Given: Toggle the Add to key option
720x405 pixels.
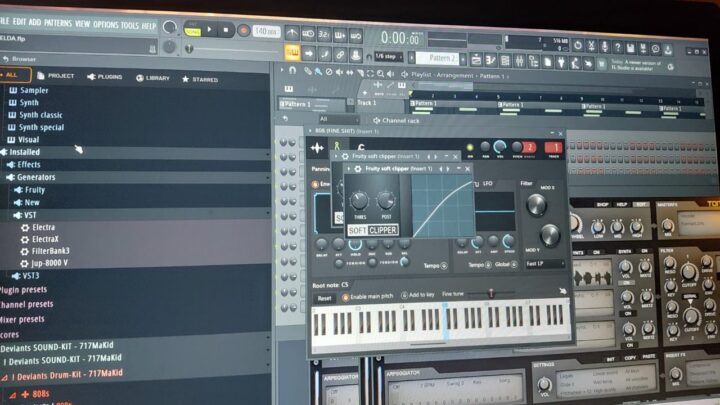Looking at the screenshot, I should pyautogui.click(x=404, y=297).
